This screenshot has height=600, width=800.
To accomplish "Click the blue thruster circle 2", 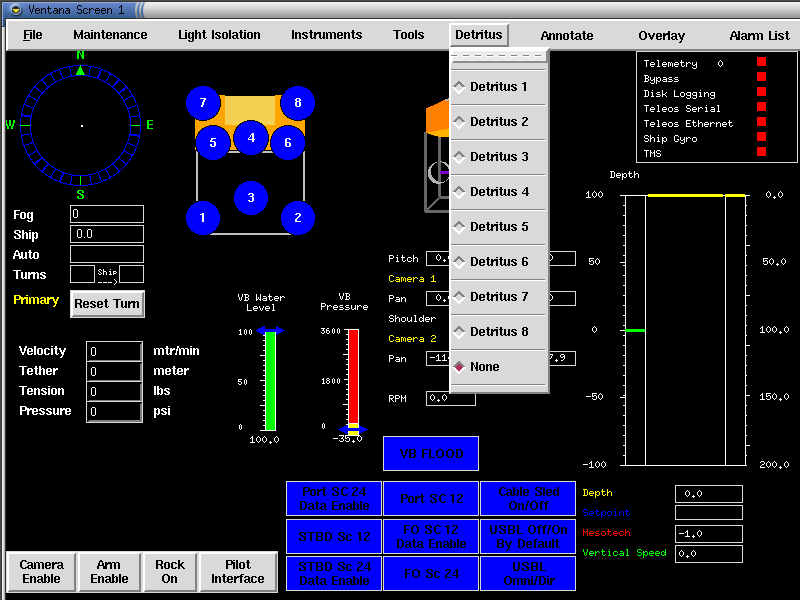I will pos(298,218).
